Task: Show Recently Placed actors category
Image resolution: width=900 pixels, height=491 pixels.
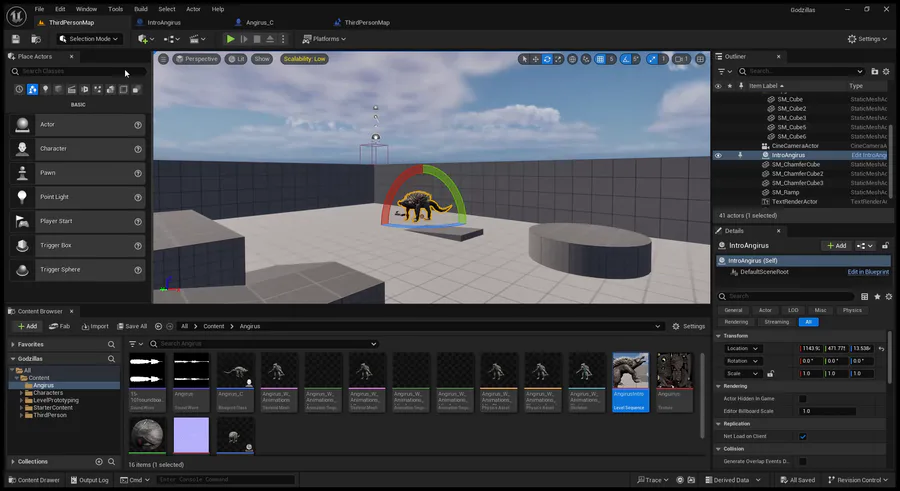Action: [19, 90]
